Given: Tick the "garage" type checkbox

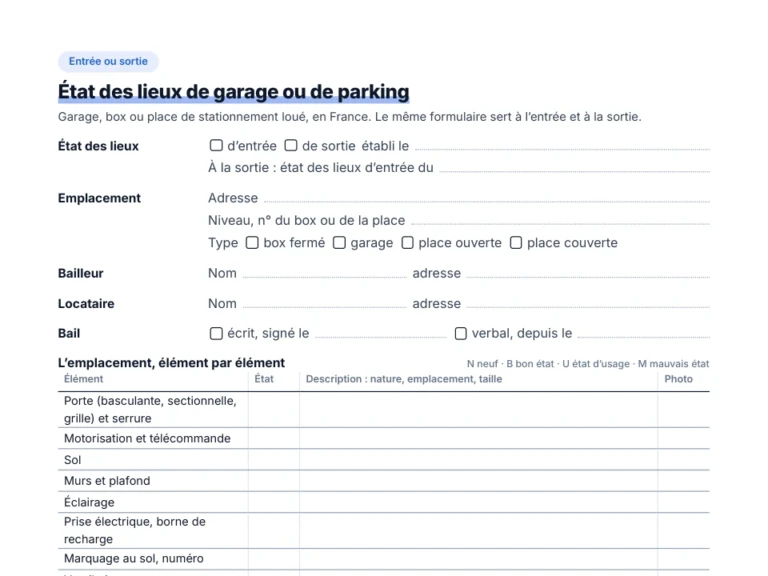Looking at the screenshot, I should tap(339, 242).
